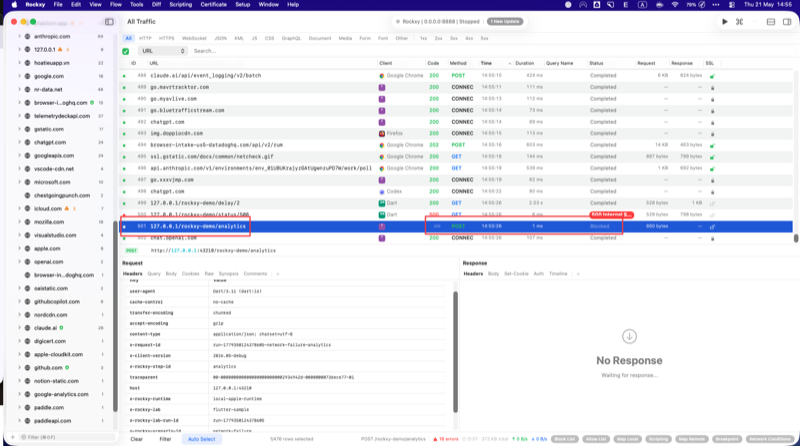Toggle the Block List pill

point(565,439)
